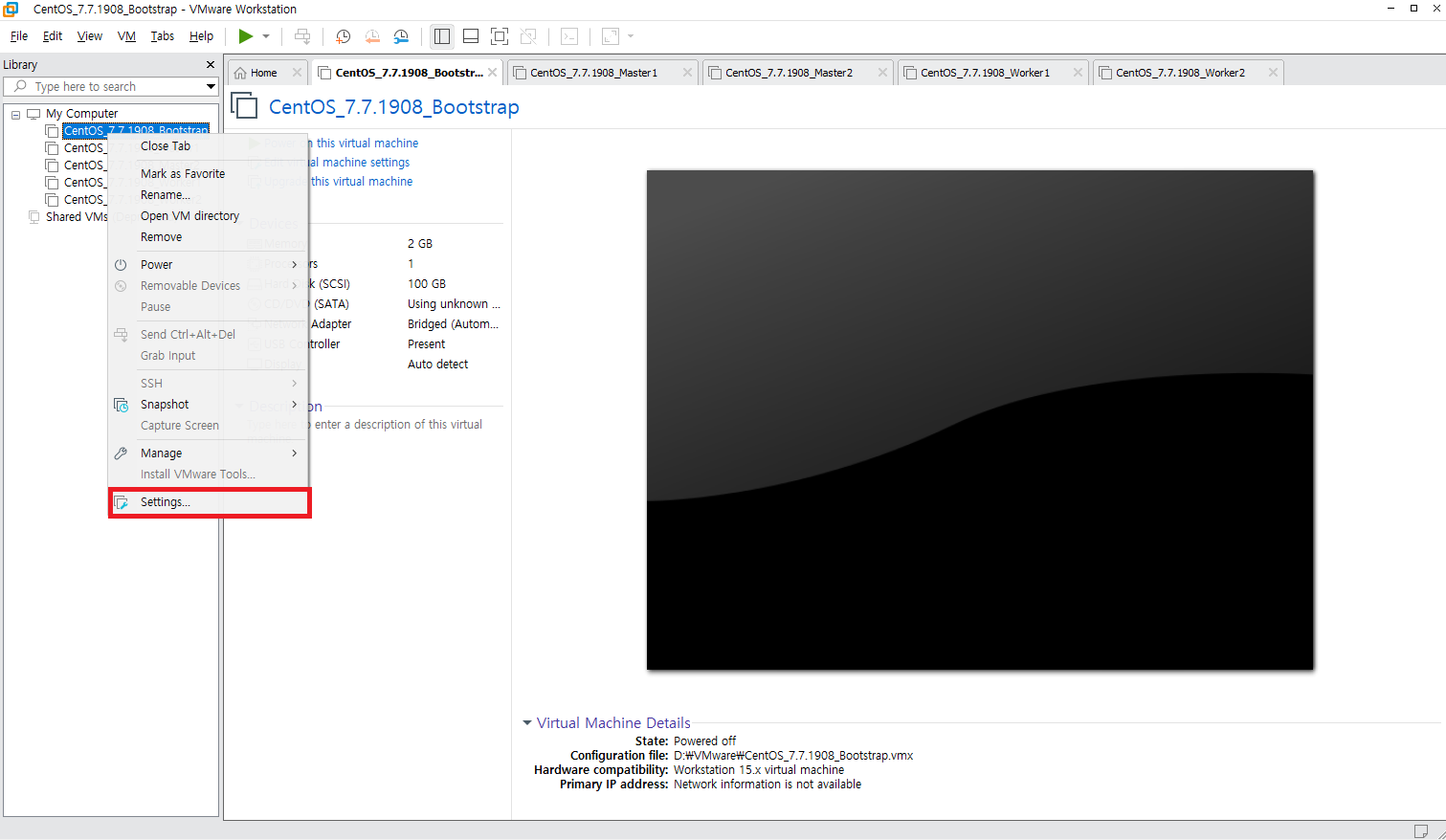Click configuration file path text
The width and height of the screenshot is (1446, 840).
pyautogui.click(x=793, y=756)
